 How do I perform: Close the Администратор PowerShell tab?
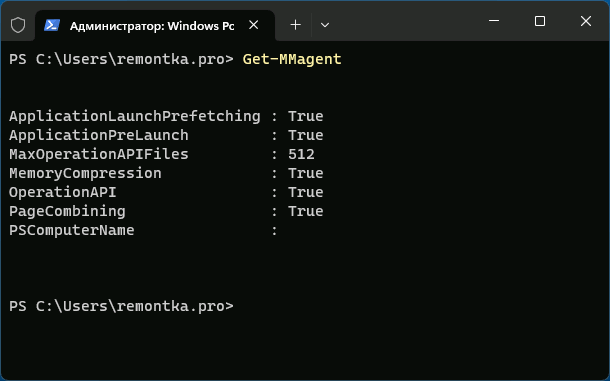click(x=254, y=25)
